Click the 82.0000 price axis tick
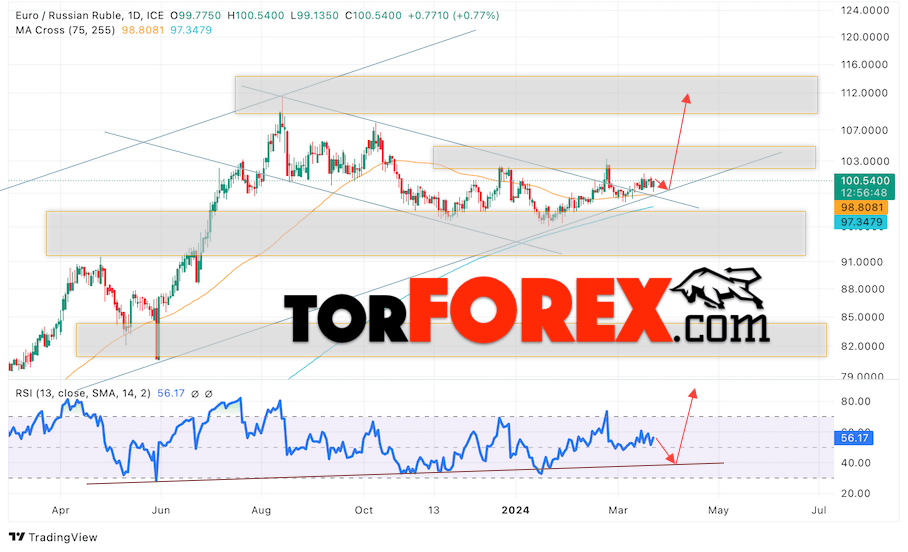Image resolution: width=908 pixels, height=552 pixels. click(x=862, y=346)
